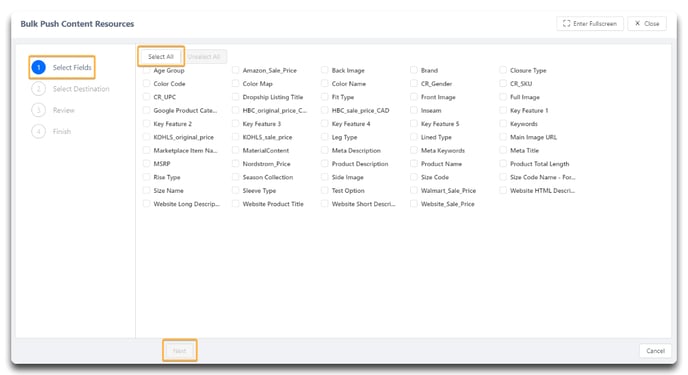Click the step 4 circle icon
This screenshot has height=375, width=688.
pos(39,131)
